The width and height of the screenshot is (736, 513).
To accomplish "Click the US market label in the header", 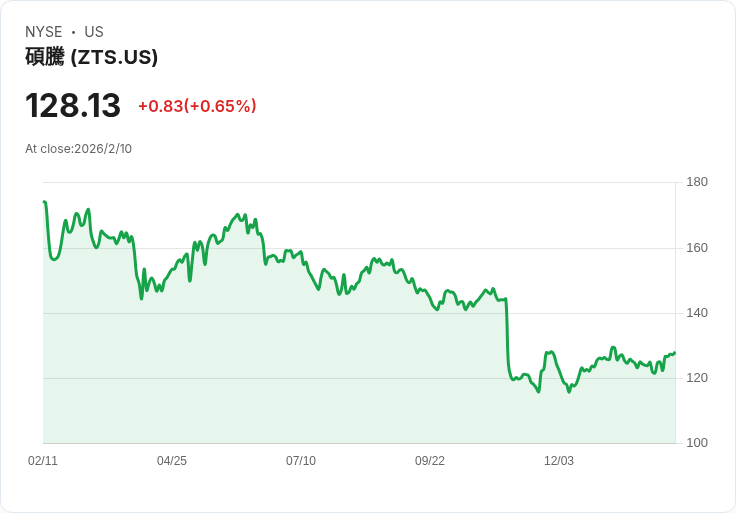I will [x=94, y=32].
